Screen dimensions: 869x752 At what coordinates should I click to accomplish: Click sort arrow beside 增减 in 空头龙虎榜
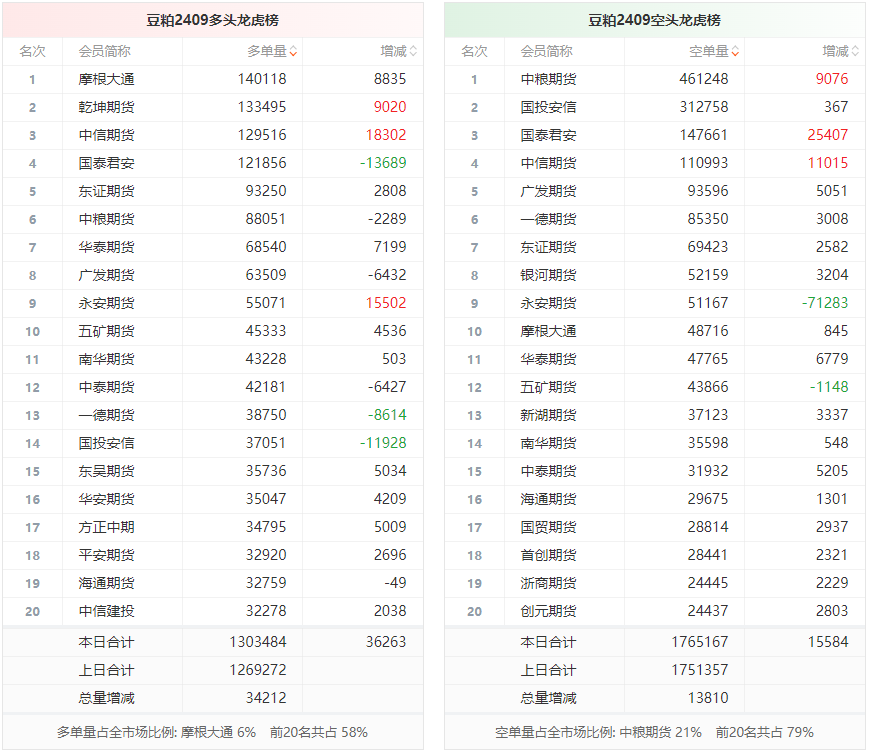856,51
